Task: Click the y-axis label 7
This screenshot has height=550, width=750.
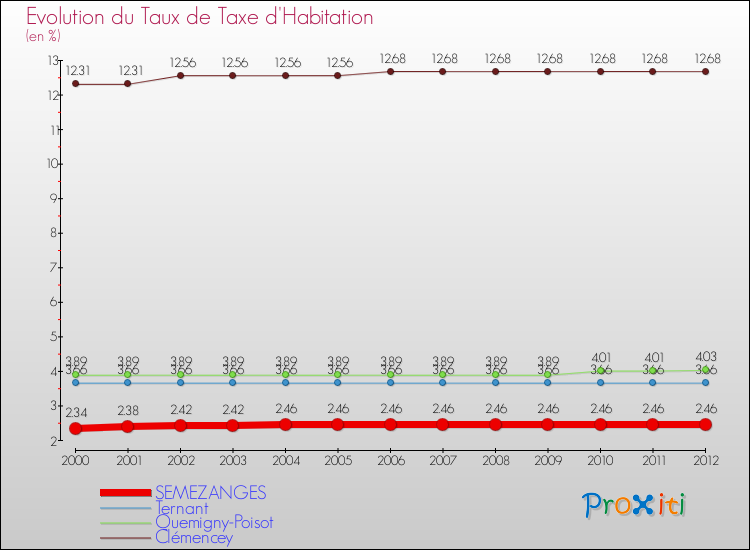Action: coord(54,267)
